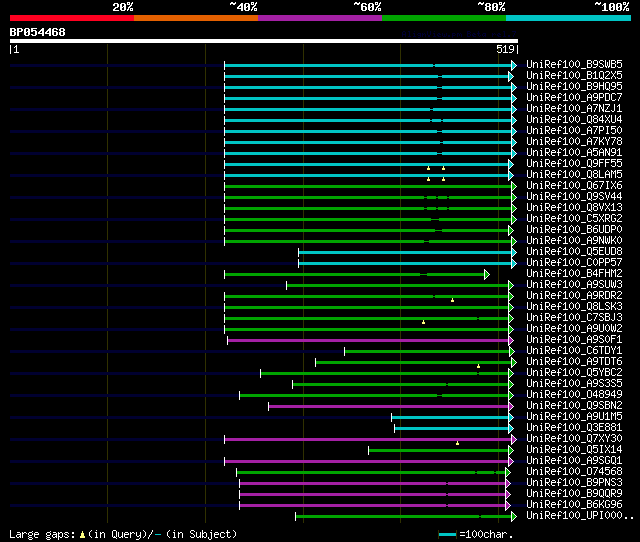Select UniRef100_C5XRG2 text label

tap(574, 219)
